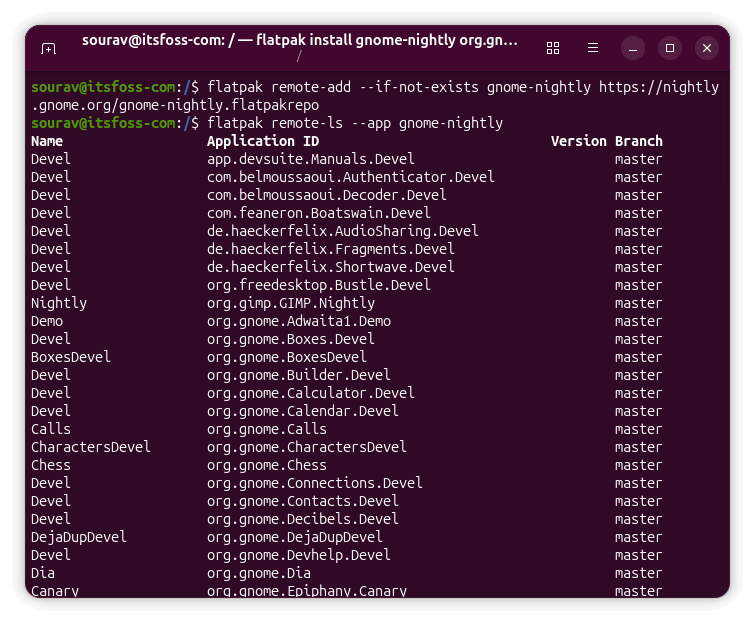755x623 pixels.
Task: Click org.gnome.Epiphany.Canary application ID
Action: [307, 591]
